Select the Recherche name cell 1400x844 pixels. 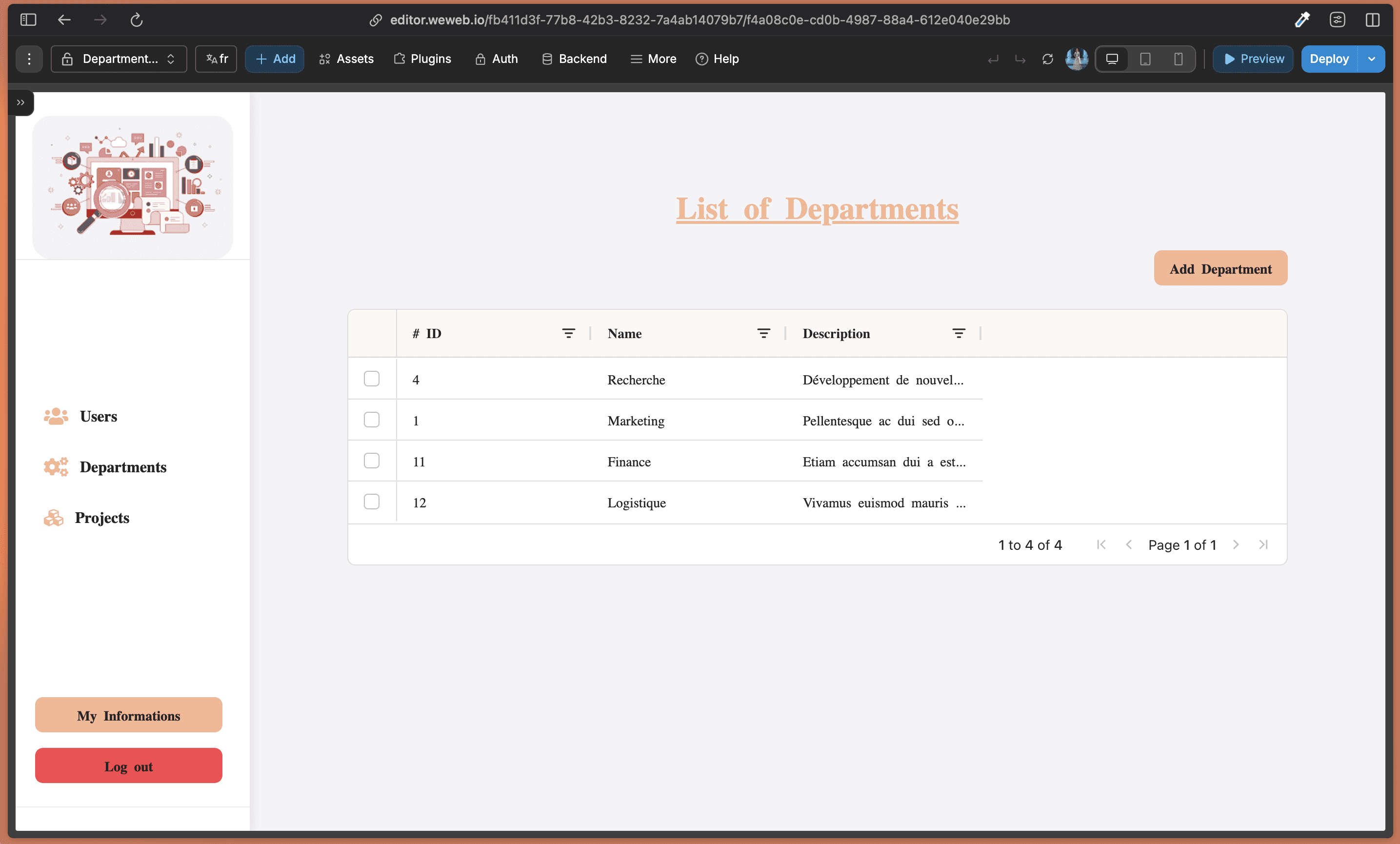636,380
